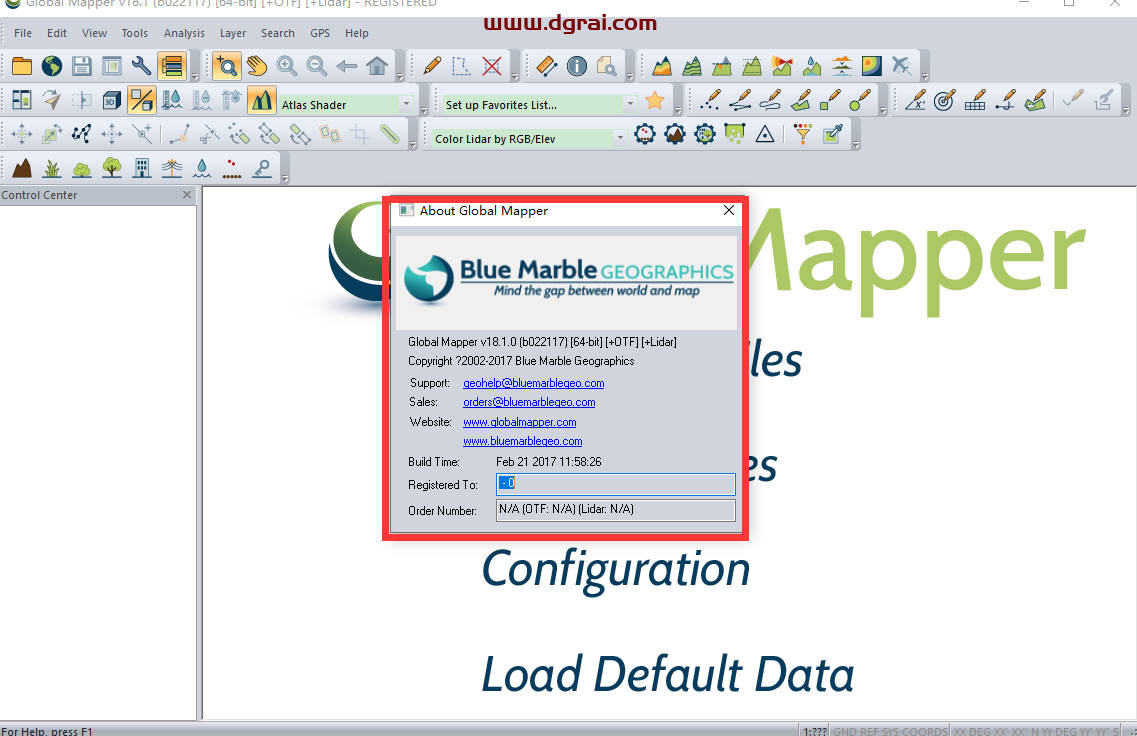Open the map layout editor icon

112,66
